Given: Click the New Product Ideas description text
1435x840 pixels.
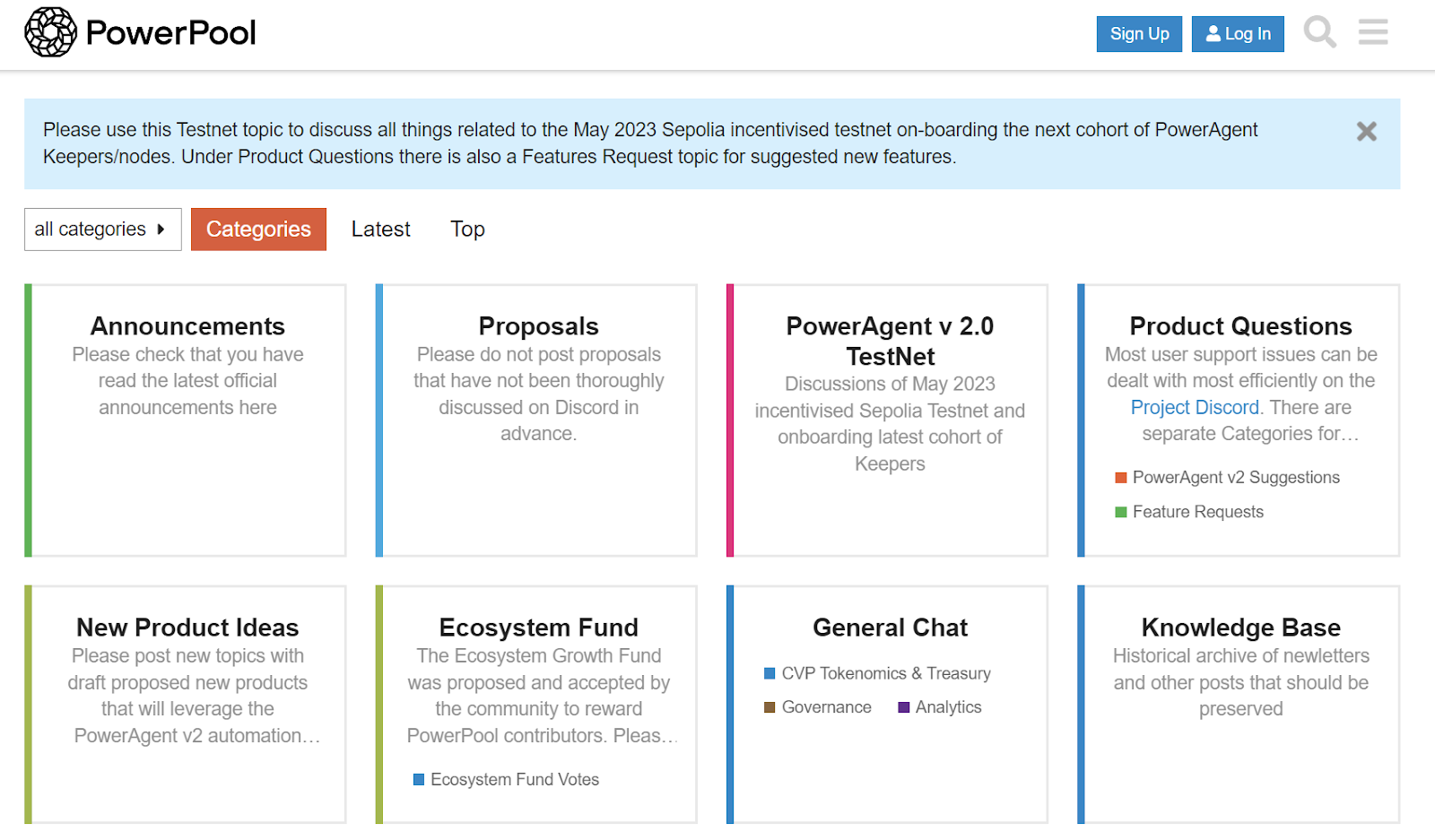Looking at the screenshot, I should [x=193, y=696].
